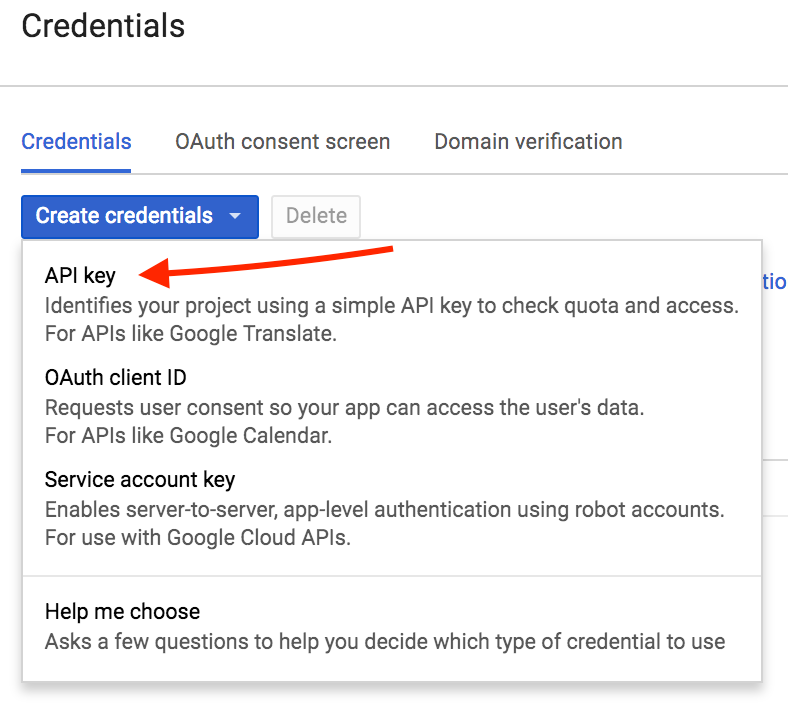Click the dropdown arrow on Create credentials

coord(235,216)
